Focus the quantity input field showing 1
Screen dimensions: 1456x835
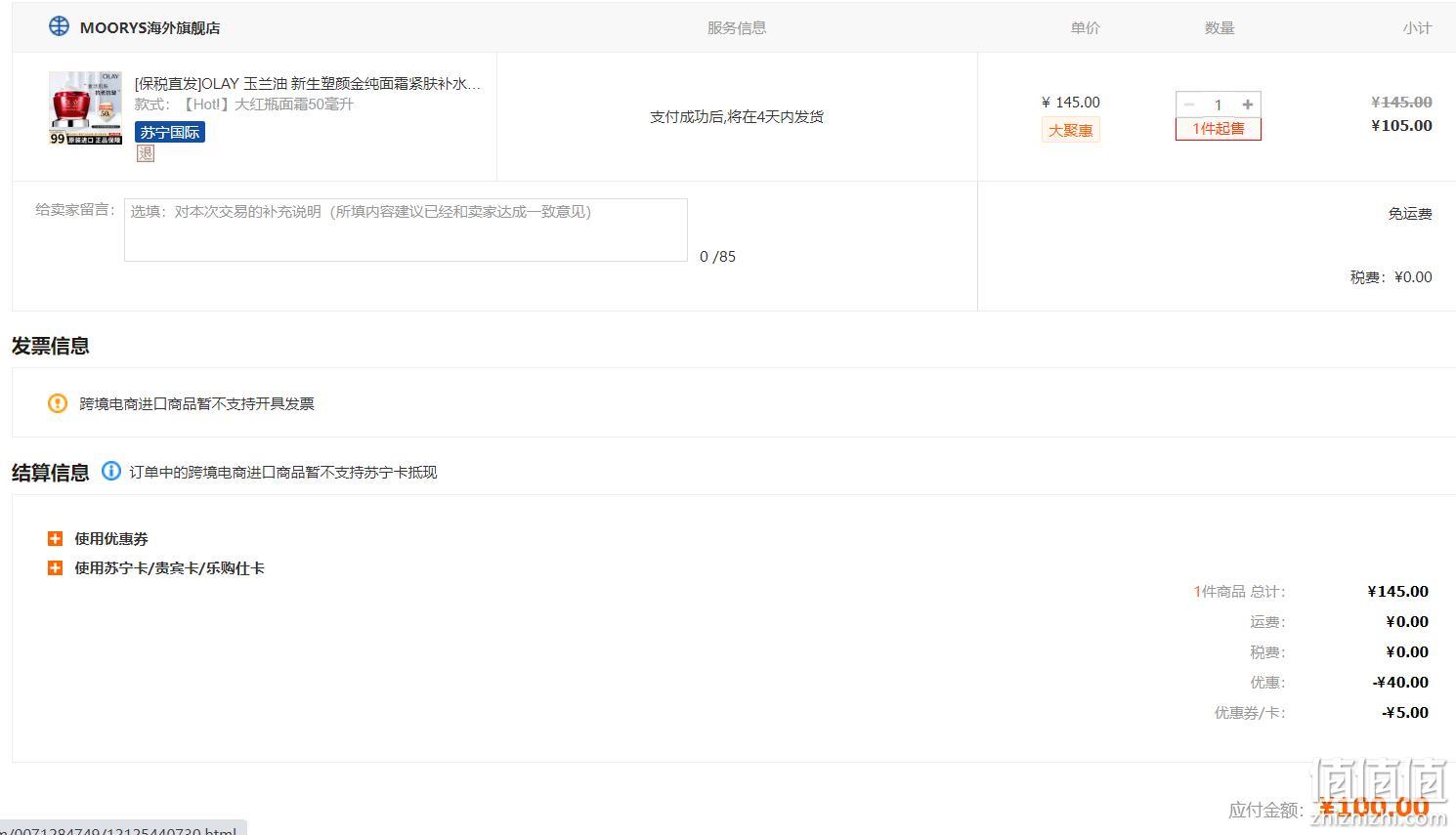click(1219, 104)
